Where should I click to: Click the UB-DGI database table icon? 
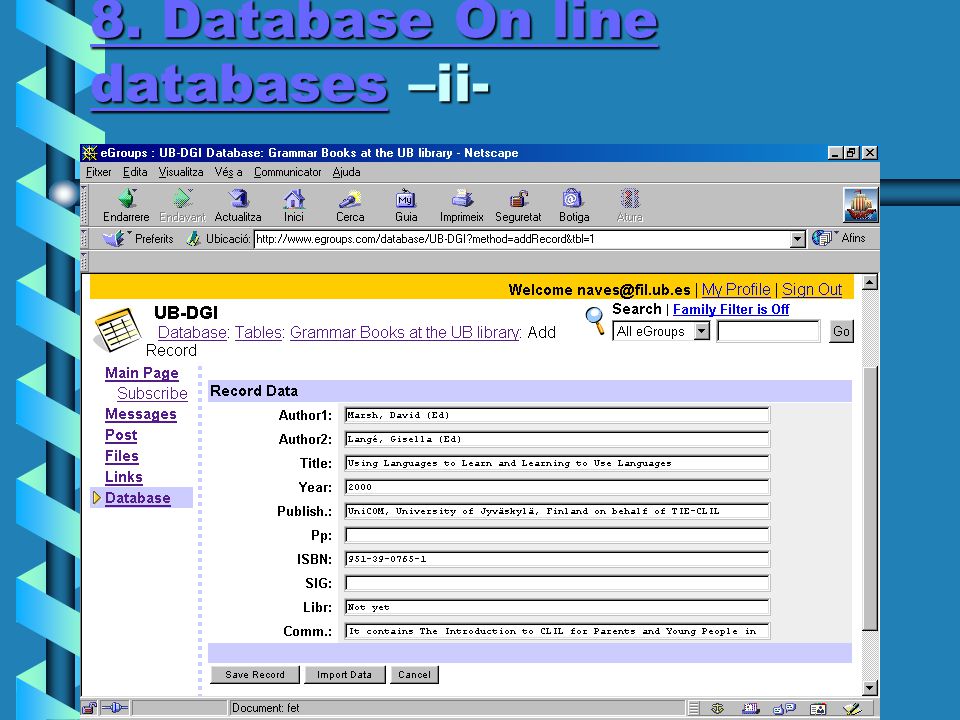tap(118, 330)
